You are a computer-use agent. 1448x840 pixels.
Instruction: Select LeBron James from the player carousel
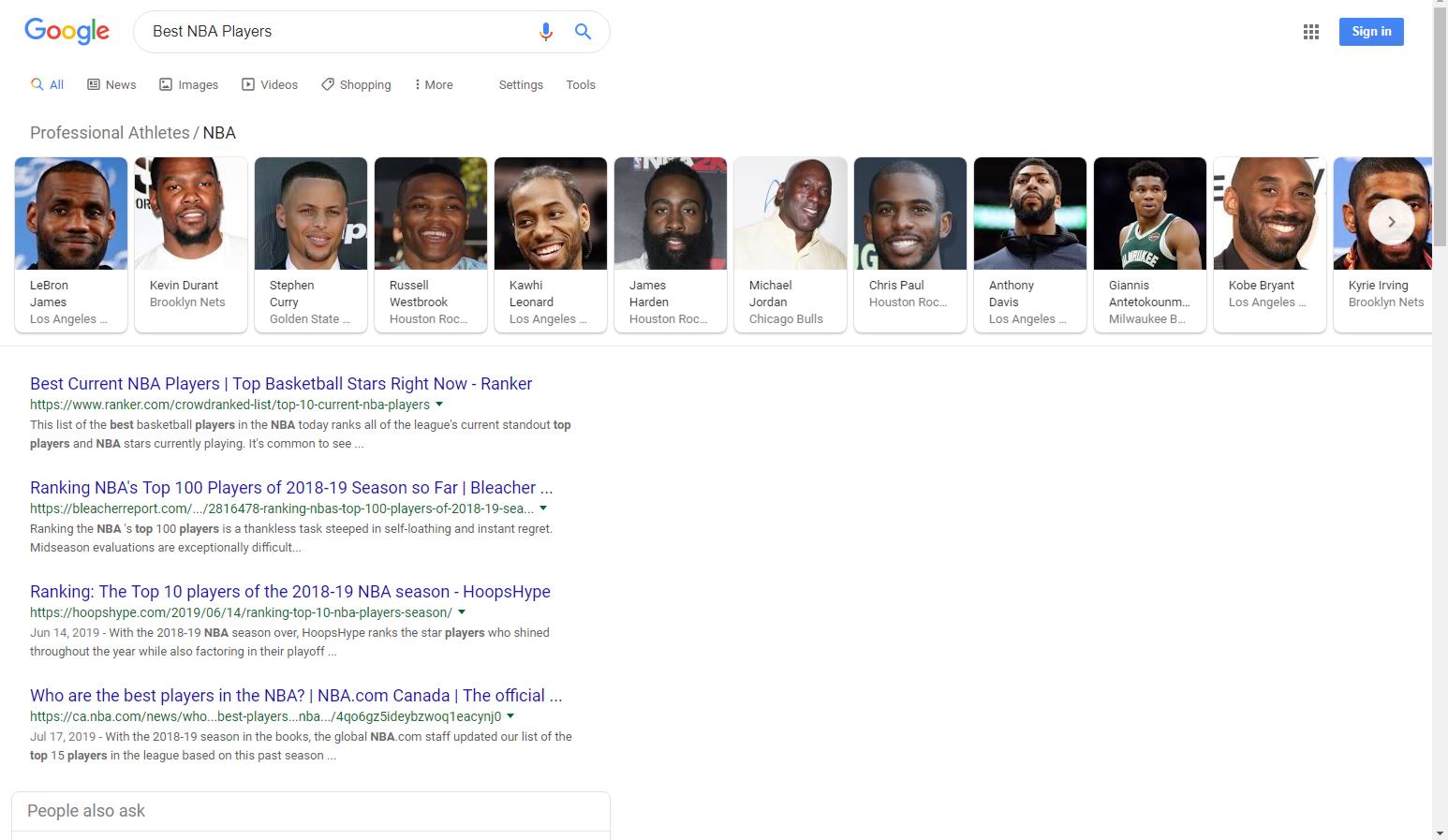(x=70, y=243)
